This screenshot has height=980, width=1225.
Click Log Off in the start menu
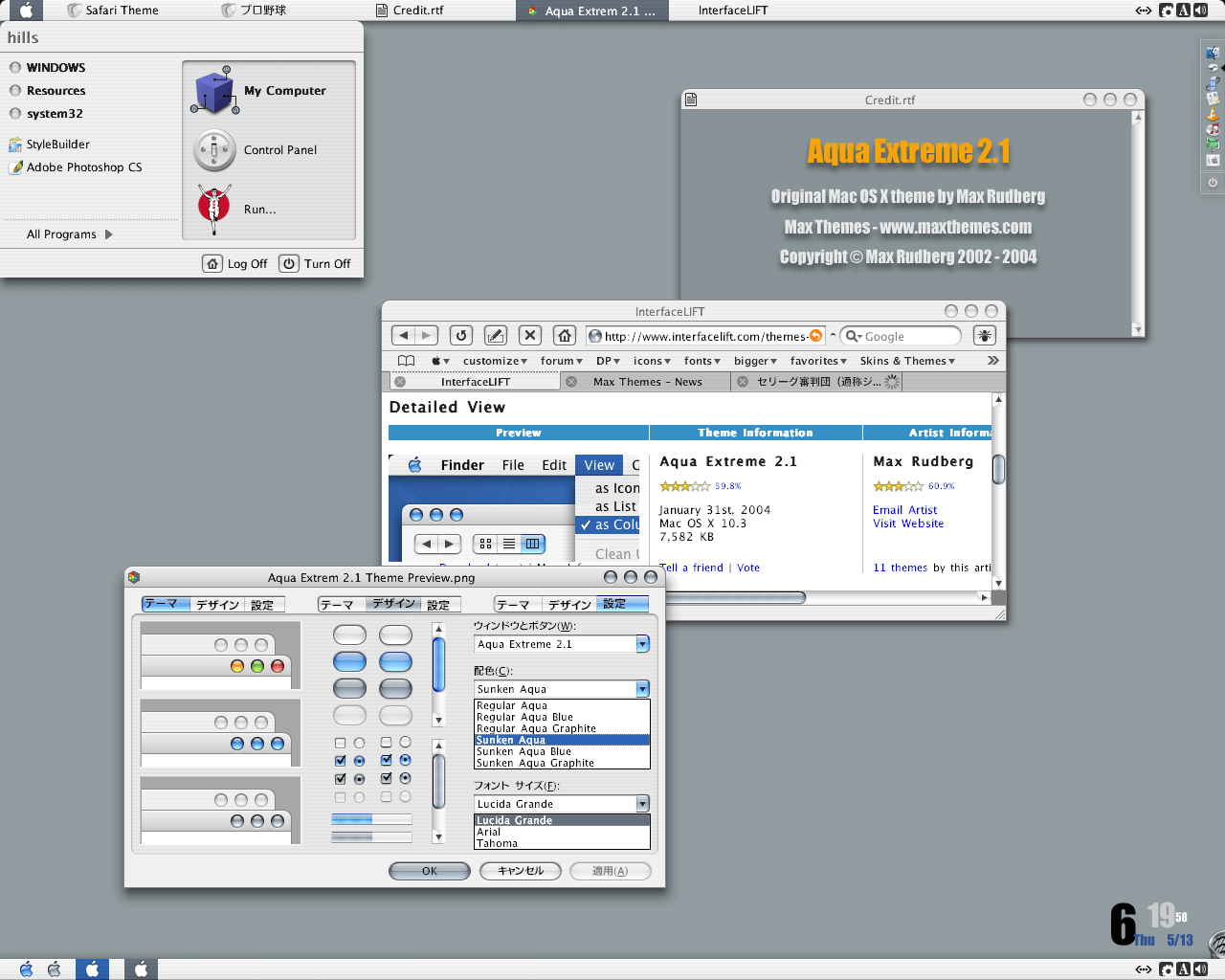tap(236, 263)
